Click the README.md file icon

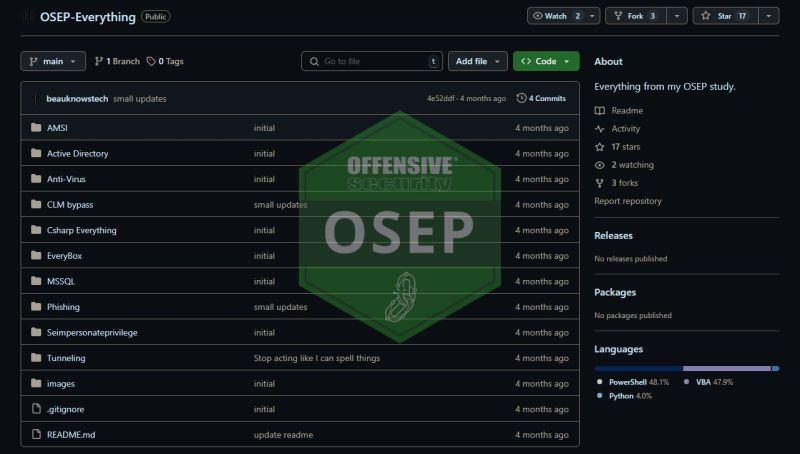[36, 434]
